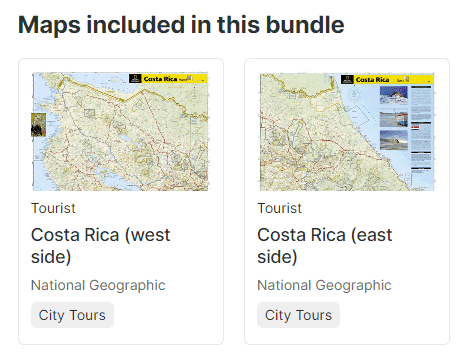464x362 pixels.
Task: Click the National Geographic logo on west map image
Action: pos(135,79)
